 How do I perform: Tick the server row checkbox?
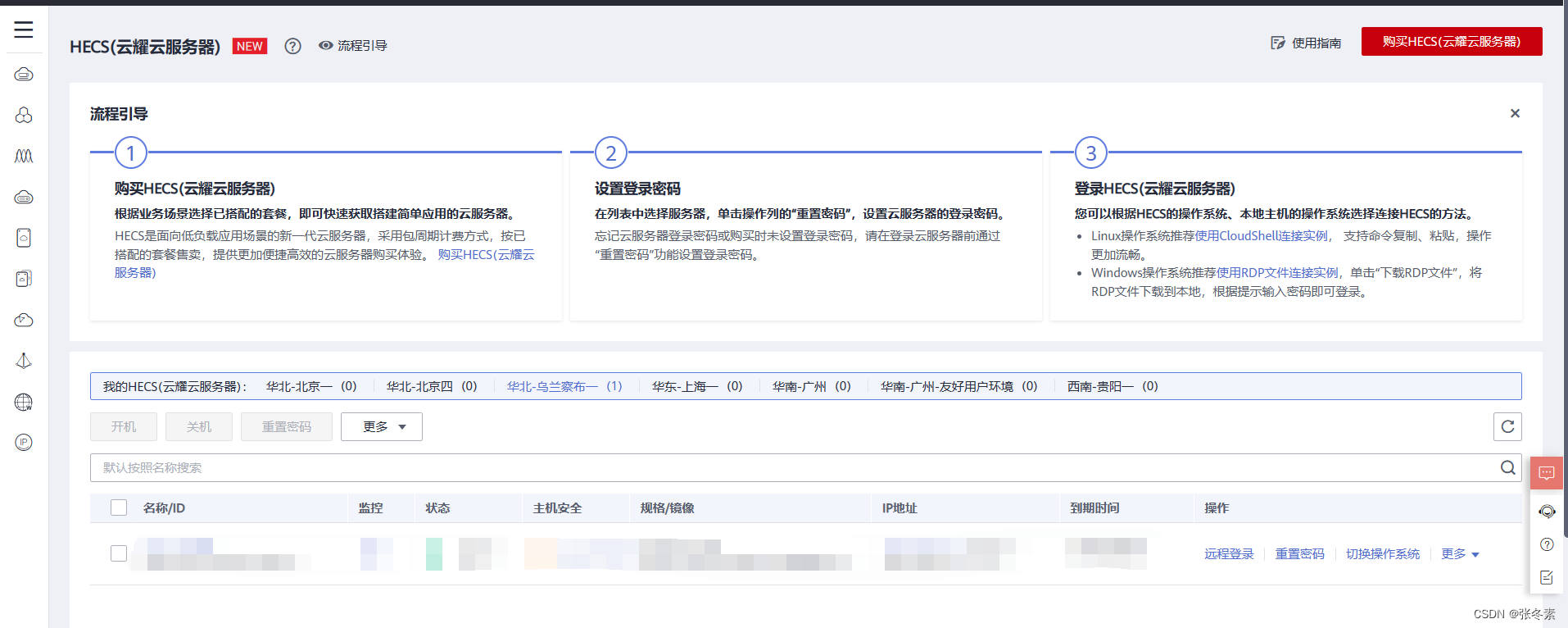(x=119, y=553)
